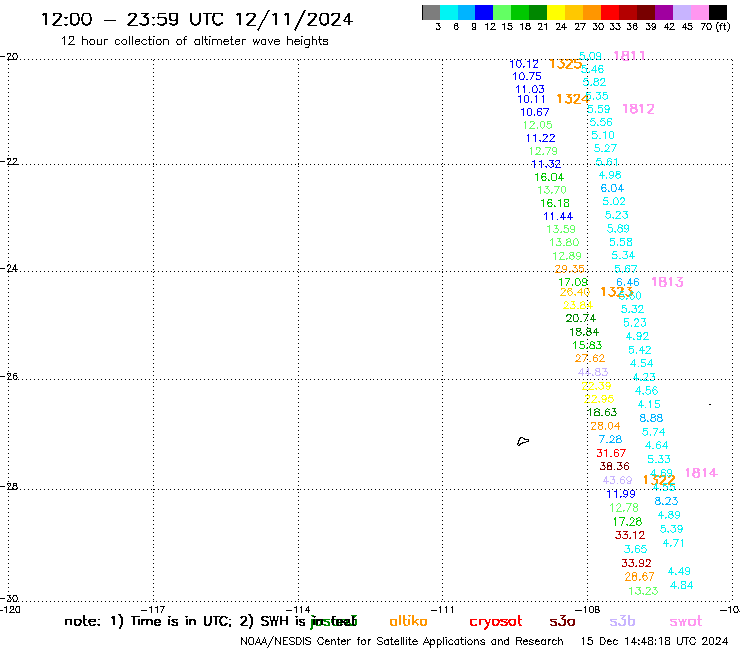Click the '-26' latitude axis label
740x650 pixels.
click(9, 376)
